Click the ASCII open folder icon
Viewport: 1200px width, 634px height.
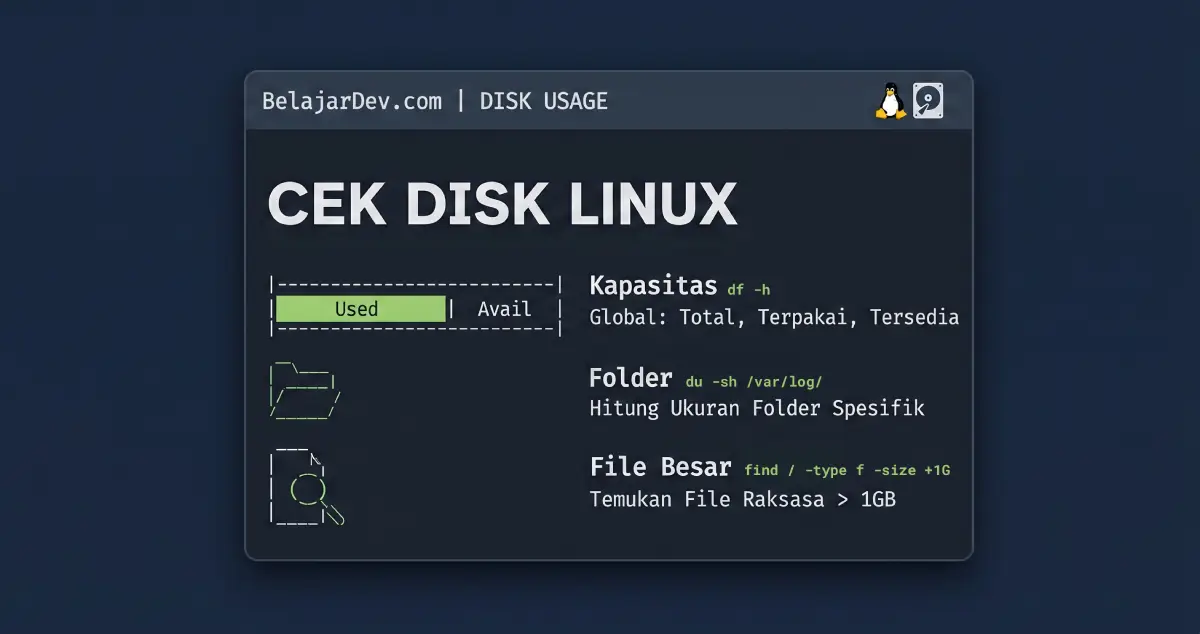[305, 389]
